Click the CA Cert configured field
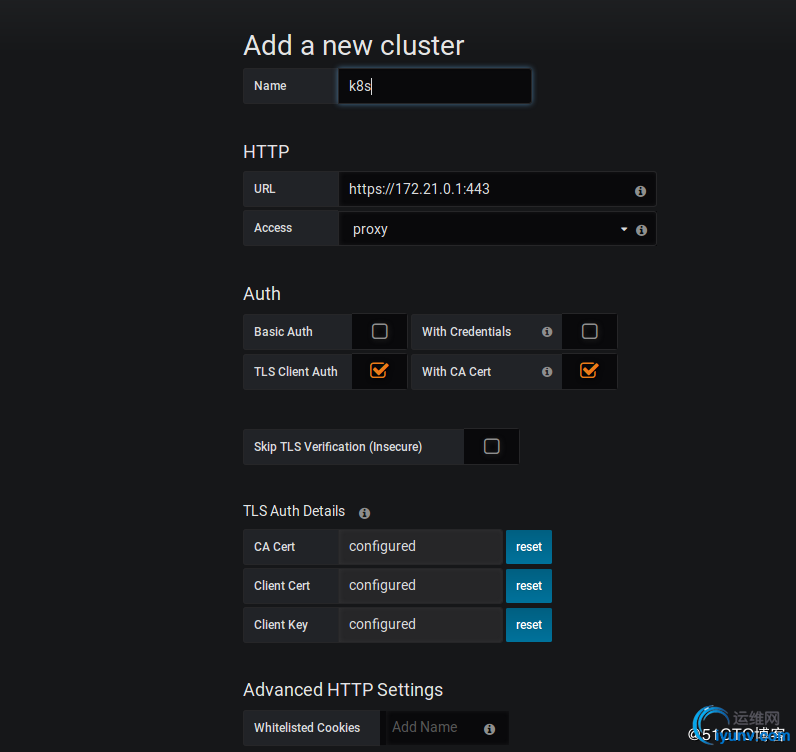 coord(420,547)
